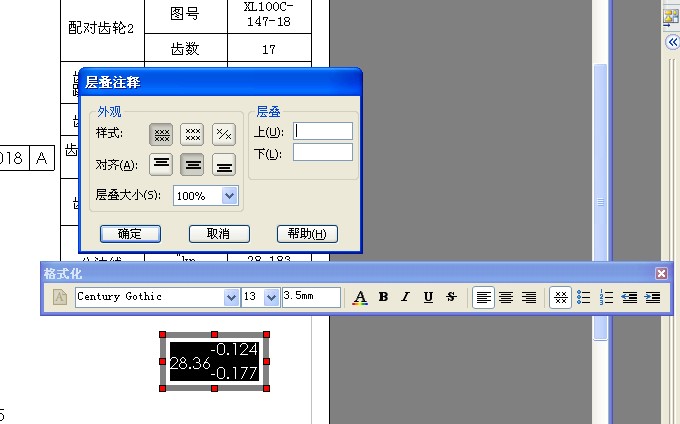Click the 3.5mm text height field
Viewport: 680px width, 424px height.
pyautogui.click(x=311, y=297)
